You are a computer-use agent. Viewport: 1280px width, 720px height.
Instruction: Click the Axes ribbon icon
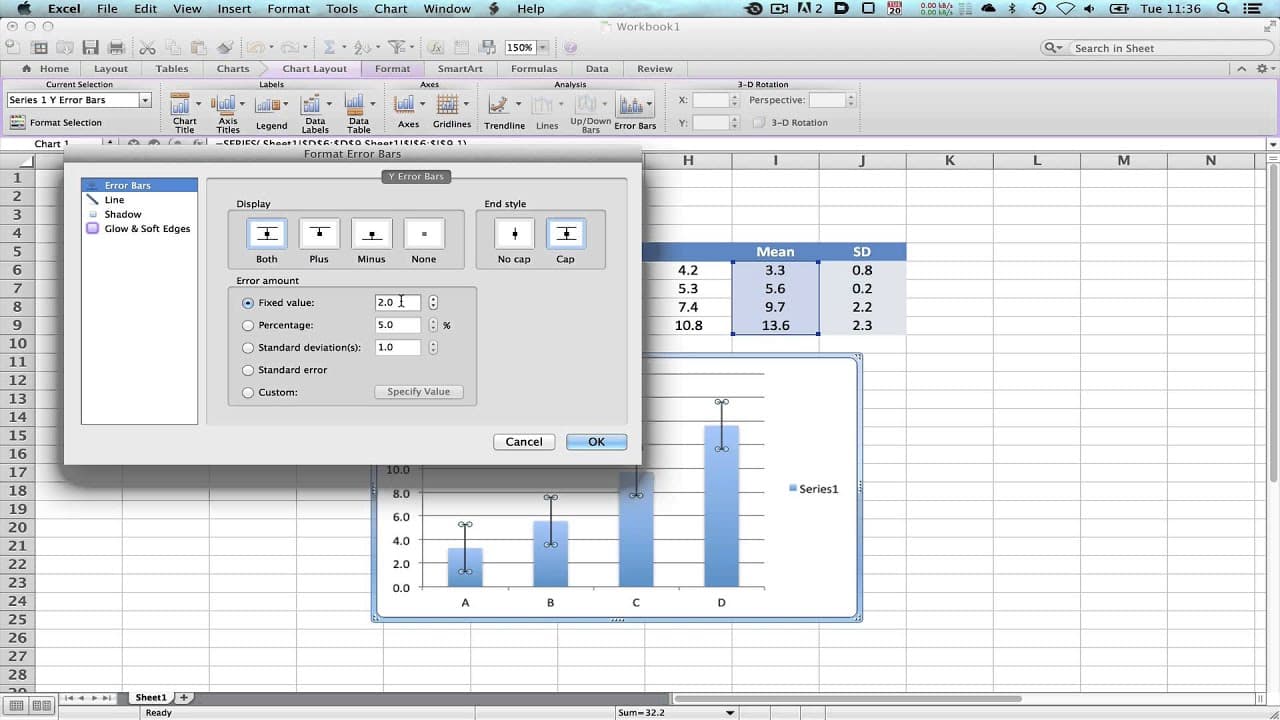(x=404, y=103)
